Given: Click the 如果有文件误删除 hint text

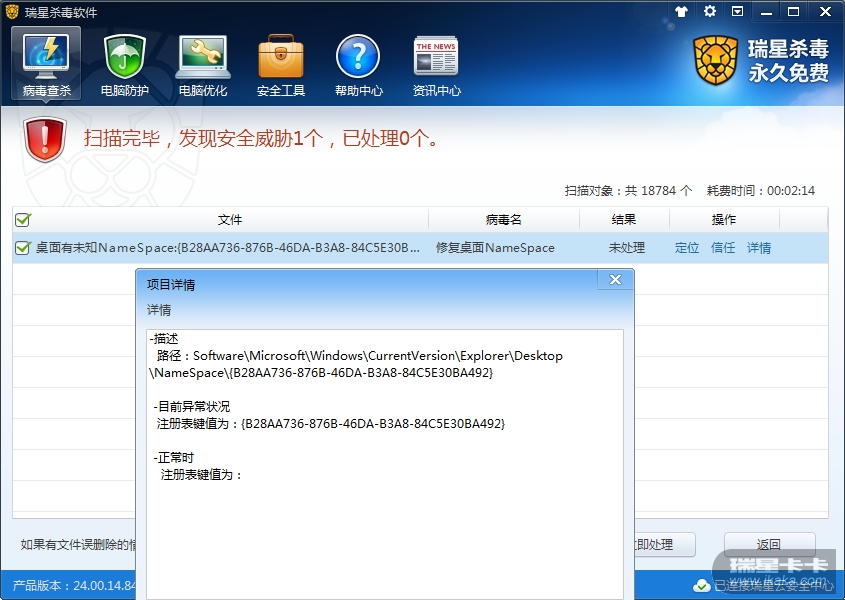Looking at the screenshot, I should click(78, 544).
